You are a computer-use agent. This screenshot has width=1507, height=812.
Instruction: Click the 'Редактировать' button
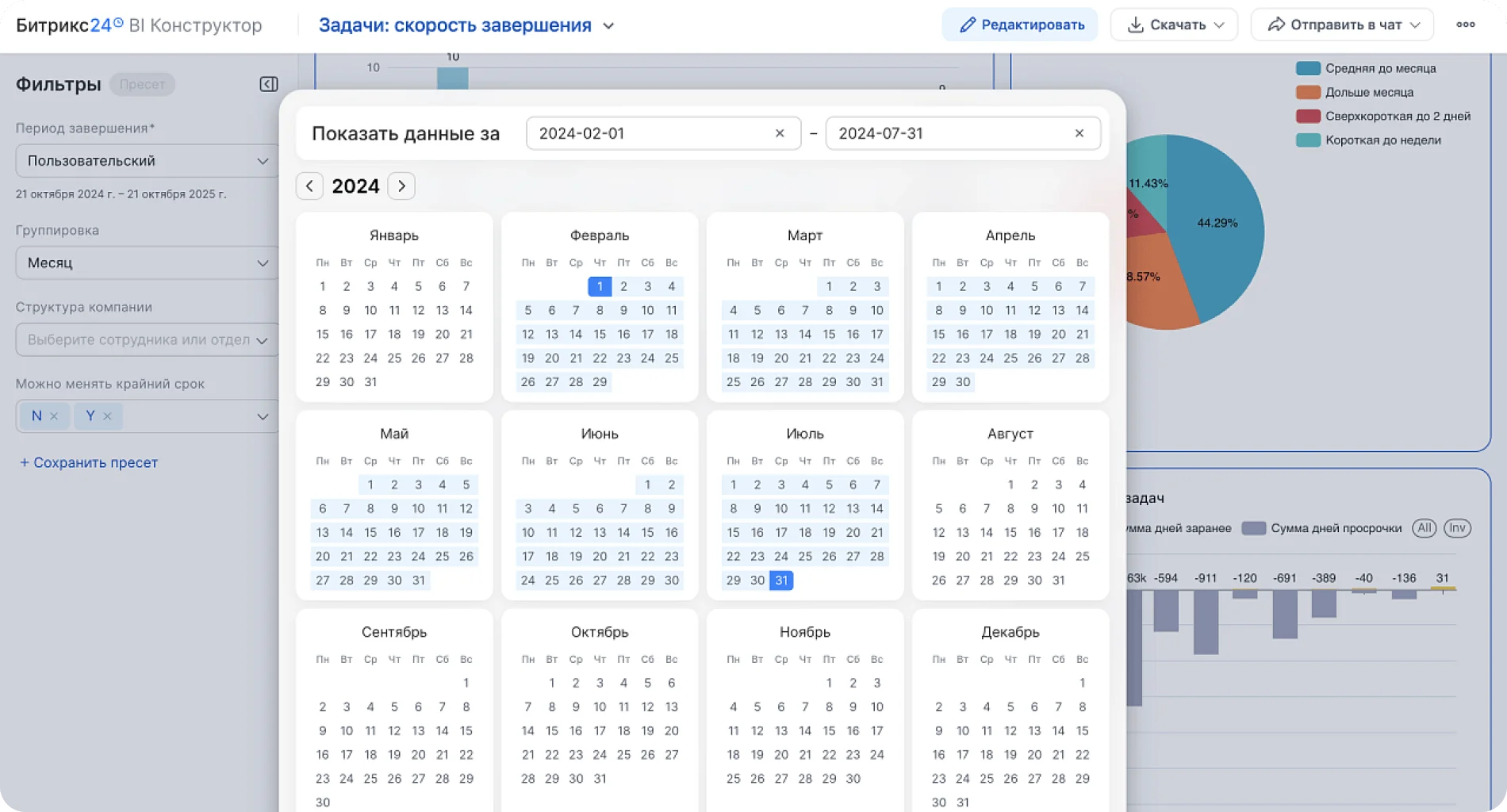click(1020, 25)
